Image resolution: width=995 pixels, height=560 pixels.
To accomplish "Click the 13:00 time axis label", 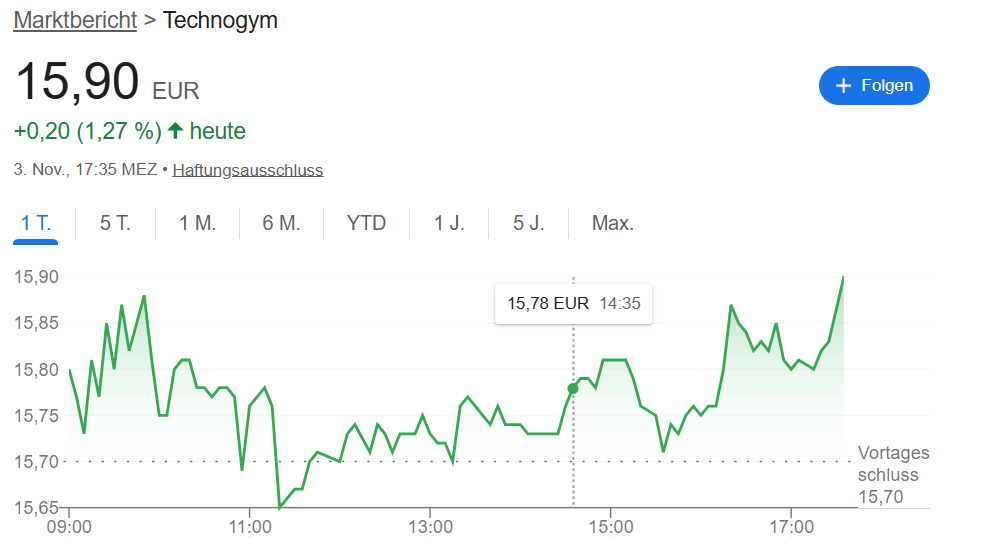I will pyautogui.click(x=430, y=526).
